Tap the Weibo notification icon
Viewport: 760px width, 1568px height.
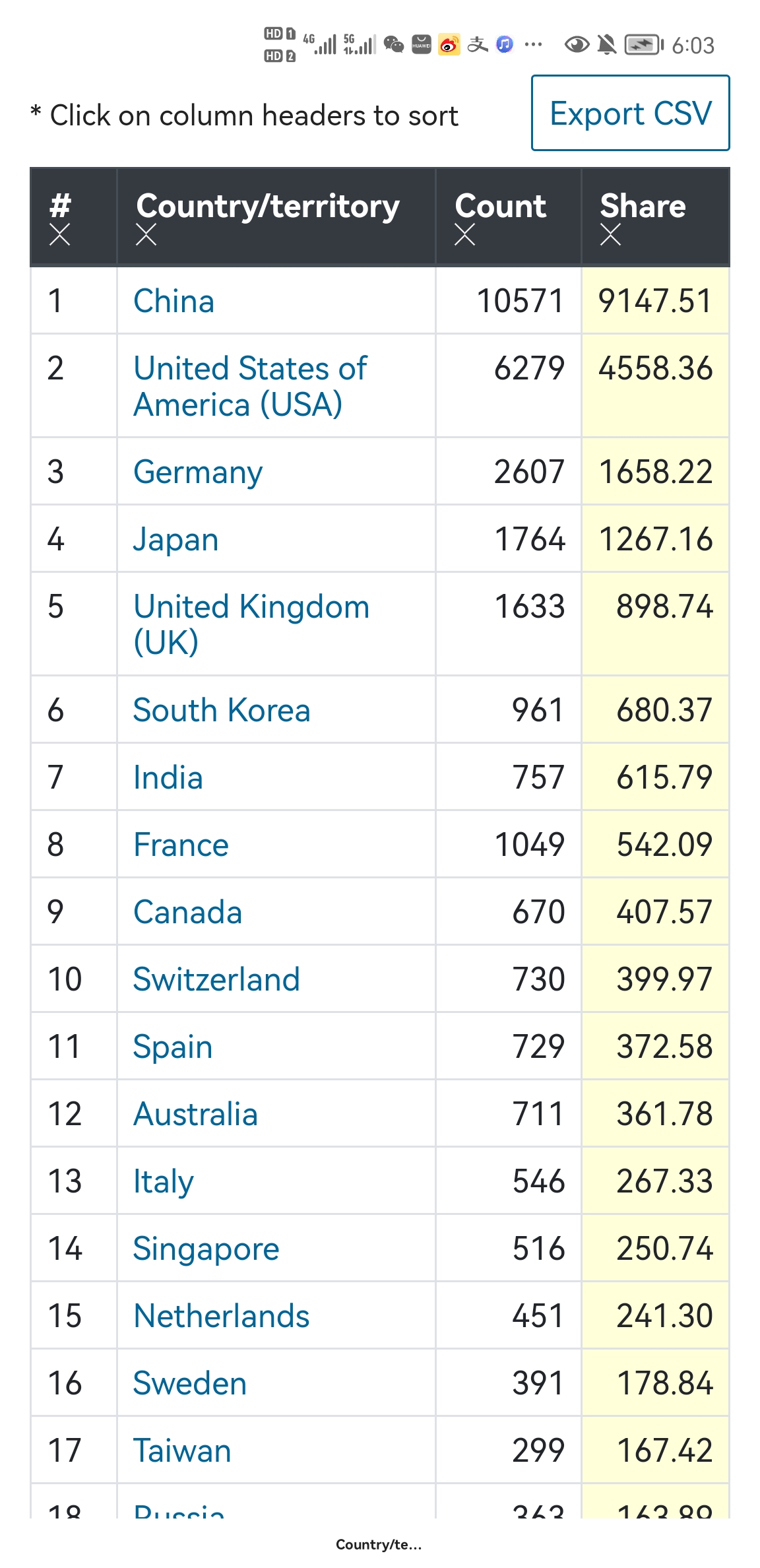pos(449,45)
